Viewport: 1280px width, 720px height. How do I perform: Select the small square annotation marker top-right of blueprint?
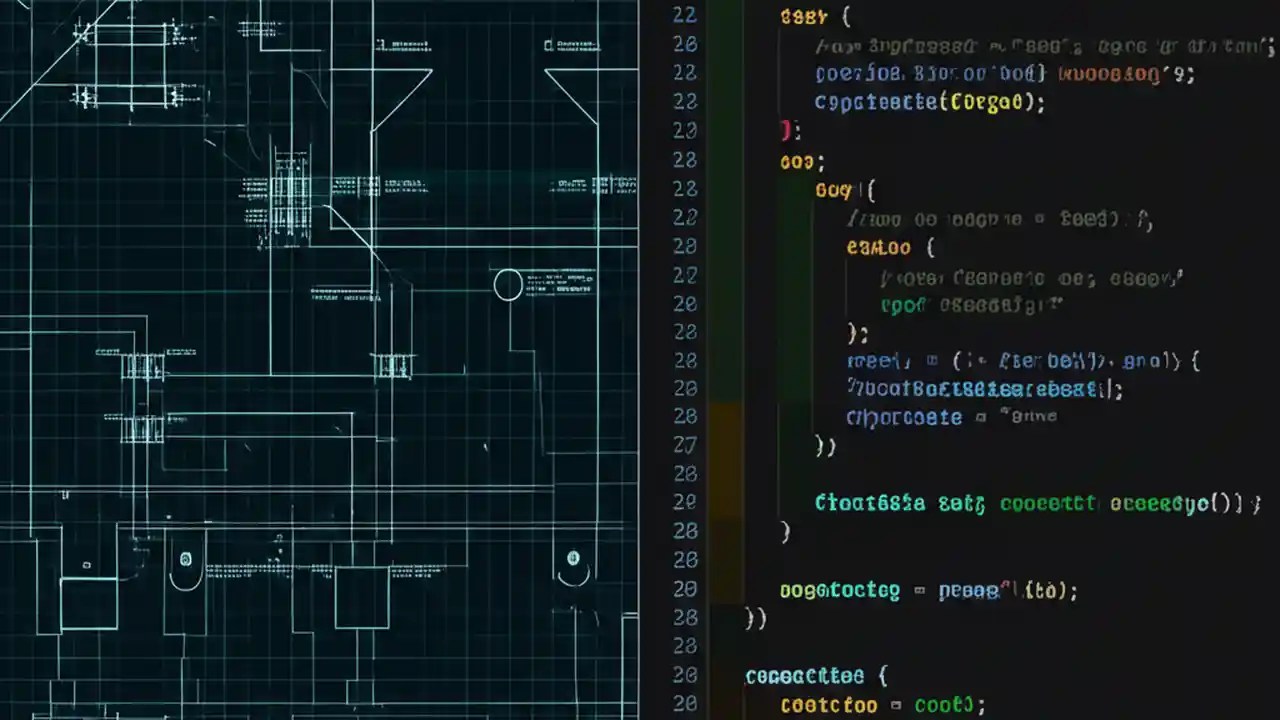coord(550,45)
